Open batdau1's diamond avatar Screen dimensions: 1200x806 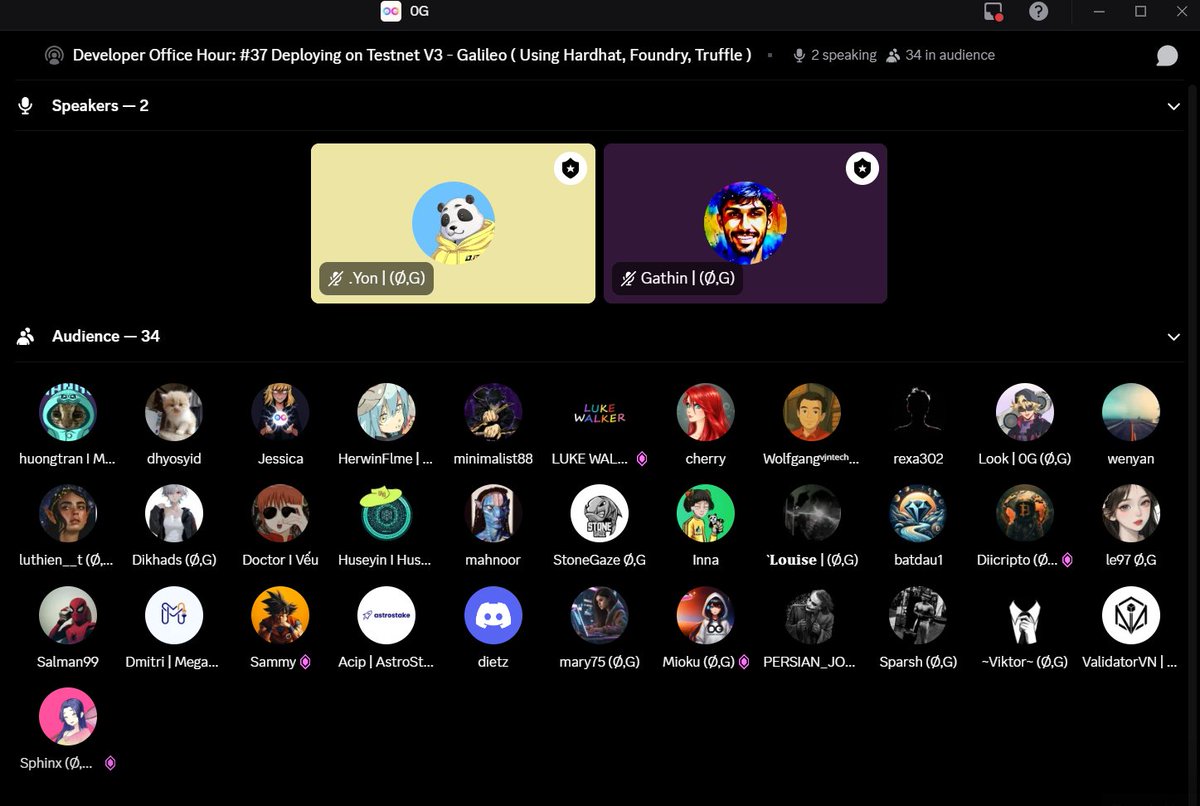[918, 513]
